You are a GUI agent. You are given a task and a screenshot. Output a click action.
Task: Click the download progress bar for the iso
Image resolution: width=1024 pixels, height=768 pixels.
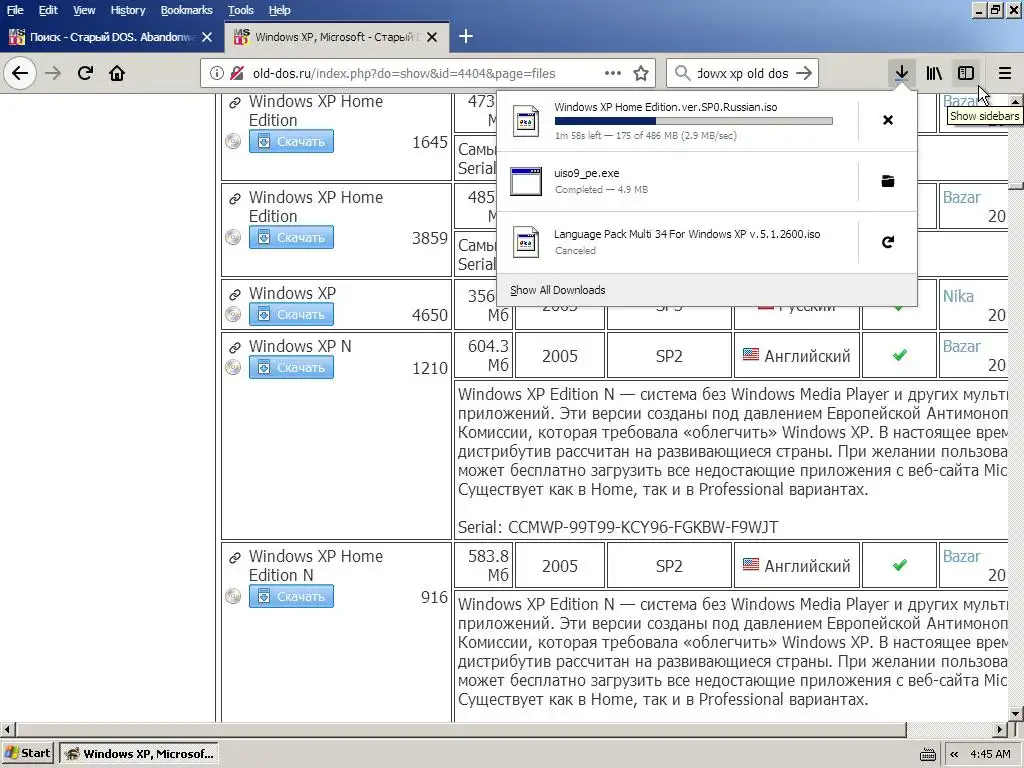[x=694, y=121]
